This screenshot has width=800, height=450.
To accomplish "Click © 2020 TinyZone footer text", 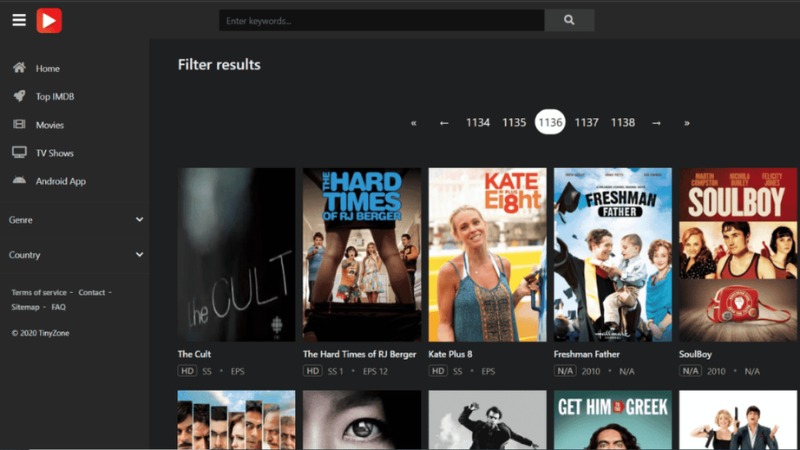I will [40, 333].
